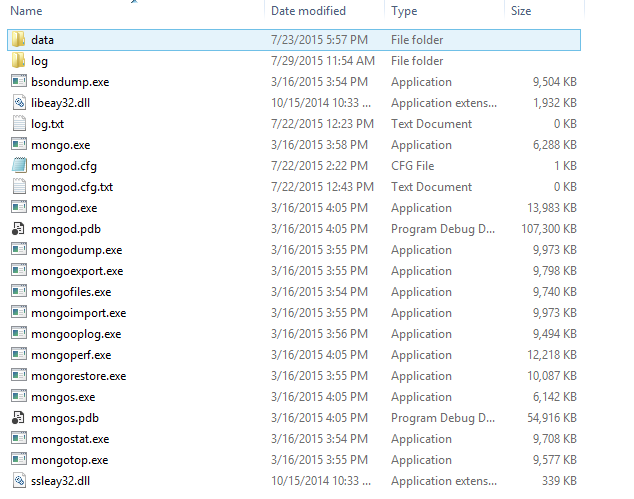Click the 12,218 KB size of mongoperf.exe
The width and height of the screenshot is (634, 499).
pos(552,355)
